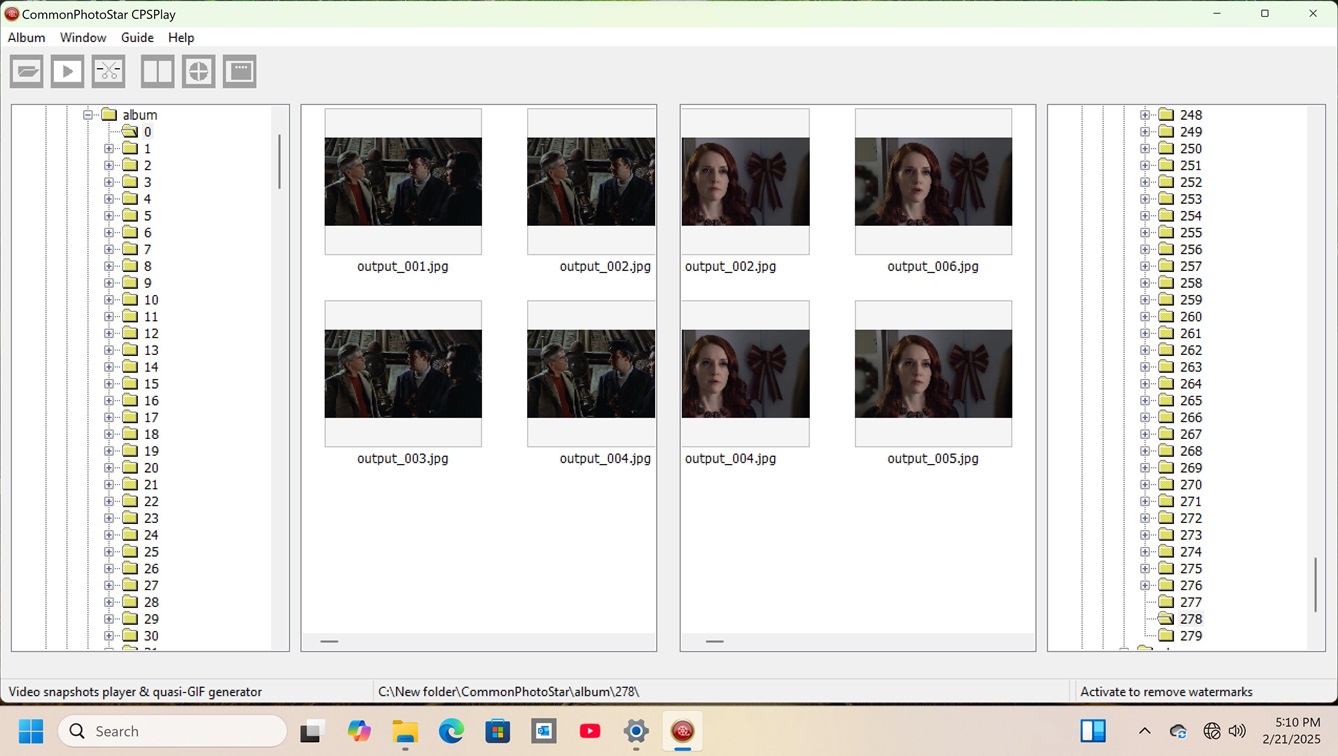Open Outlook from the taskbar
The height and width of the screenshot is (756, 1338).
click(544, 731)
